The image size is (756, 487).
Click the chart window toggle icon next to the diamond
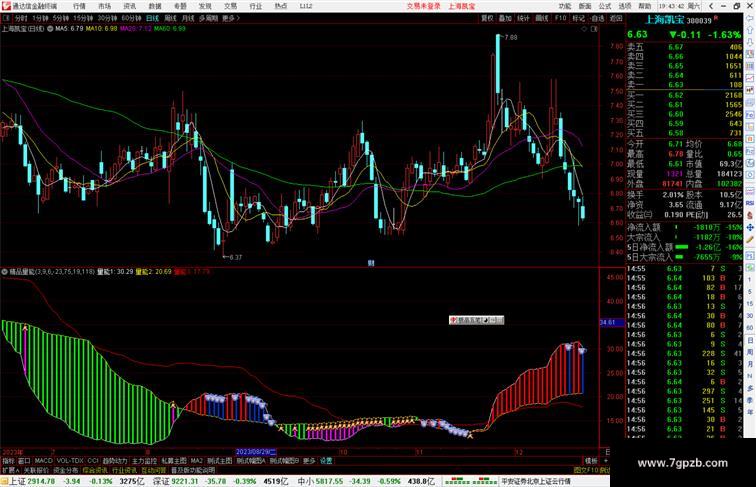tap(594, 29)
